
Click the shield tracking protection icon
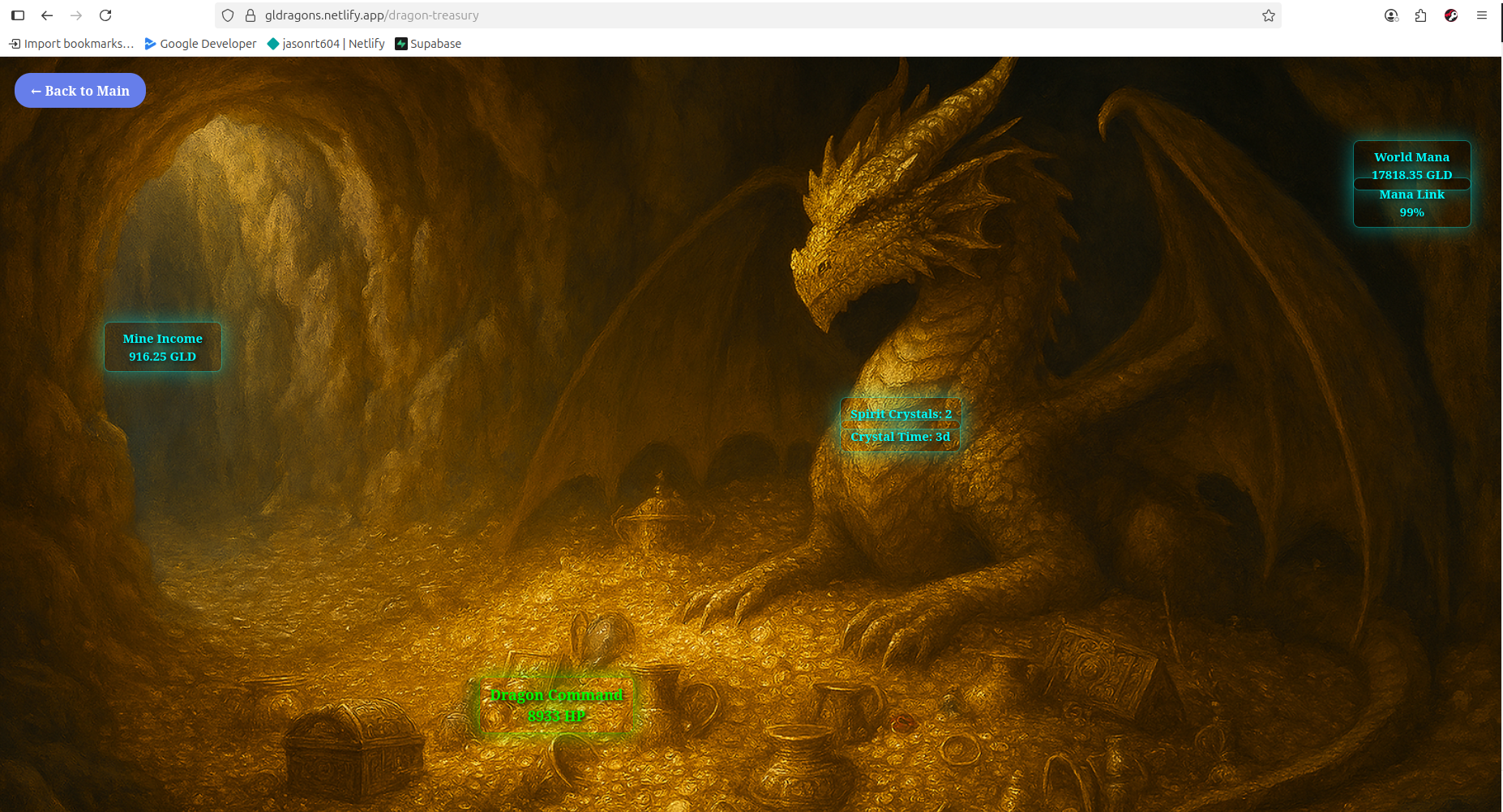tap(228, 15)
